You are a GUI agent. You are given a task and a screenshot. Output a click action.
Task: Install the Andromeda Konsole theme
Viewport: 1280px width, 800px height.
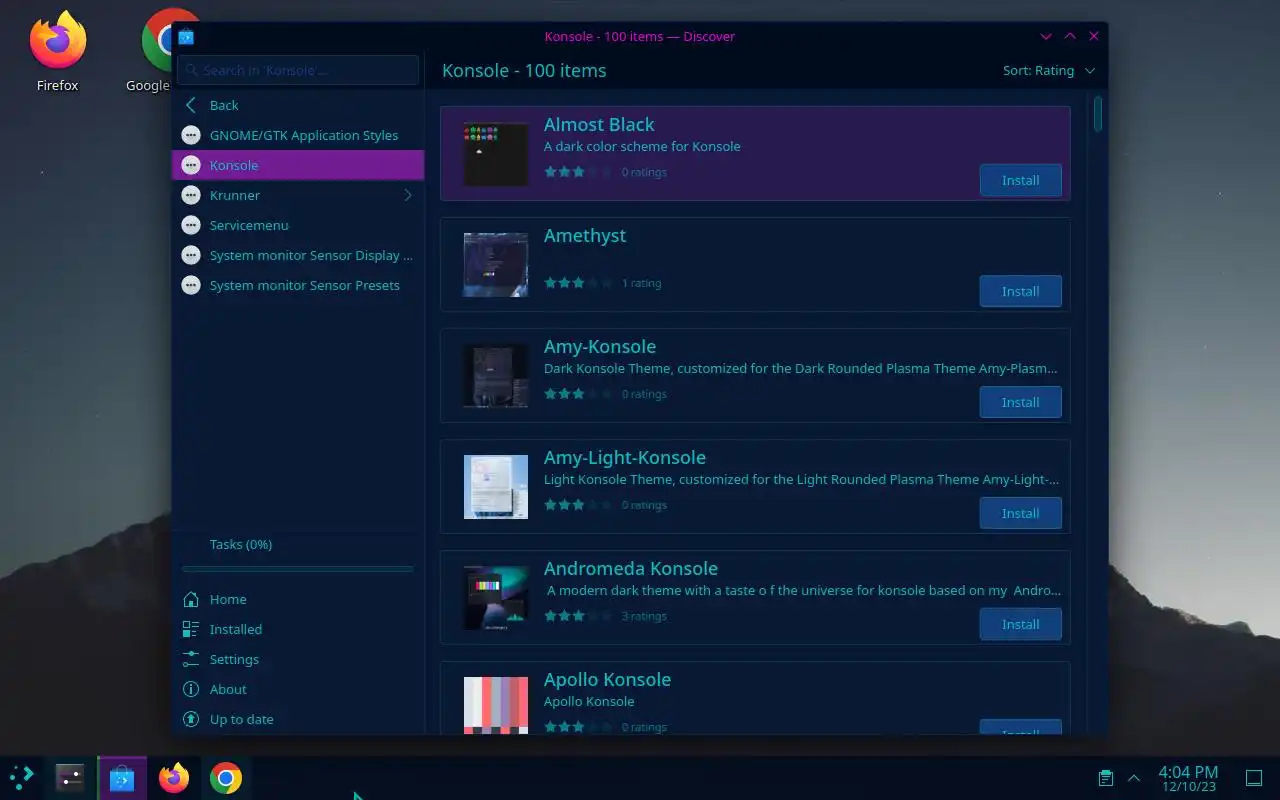click(x=1020, y=625)
